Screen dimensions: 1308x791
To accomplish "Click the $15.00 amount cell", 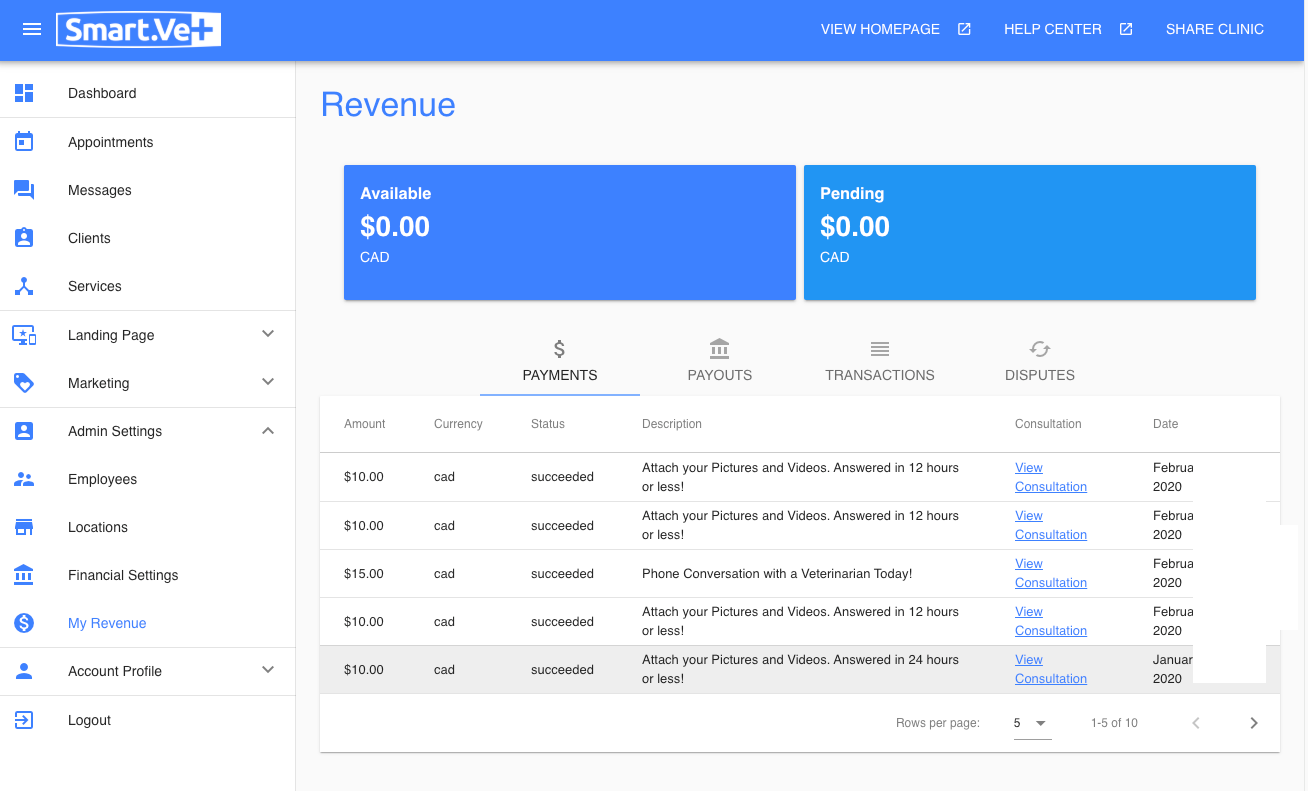I will (364, 574).
